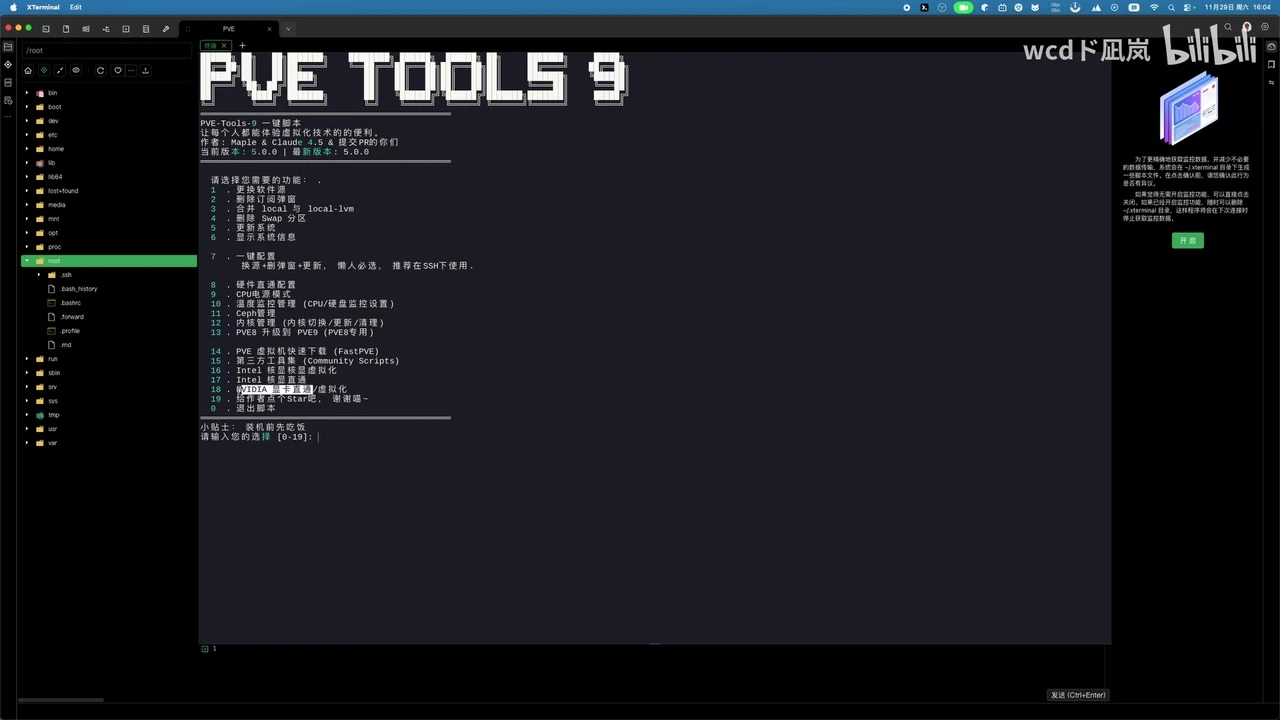1280x720 pixels.
Task: Click the server monitor toolbar icon
Action: tap(86, 29)
